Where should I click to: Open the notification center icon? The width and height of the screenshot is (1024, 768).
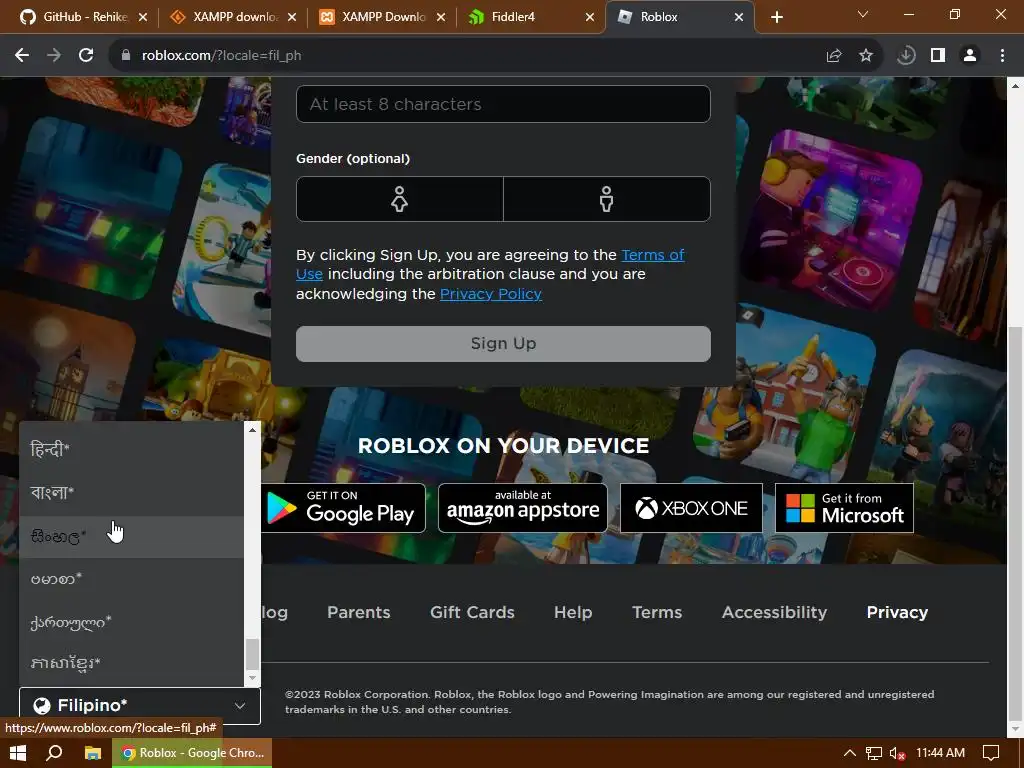click(x=991, y=753)
